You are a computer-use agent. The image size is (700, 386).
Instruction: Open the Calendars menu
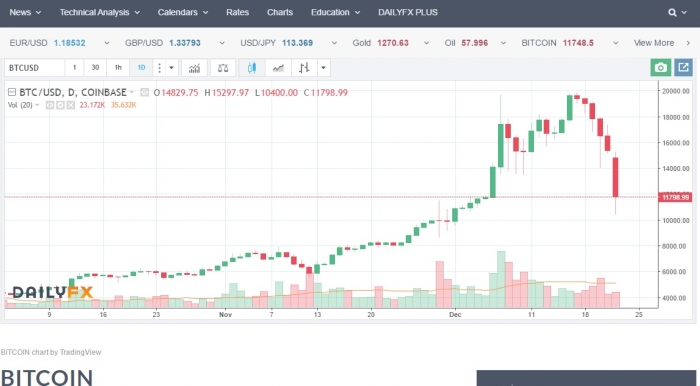[x=183, y=12]
